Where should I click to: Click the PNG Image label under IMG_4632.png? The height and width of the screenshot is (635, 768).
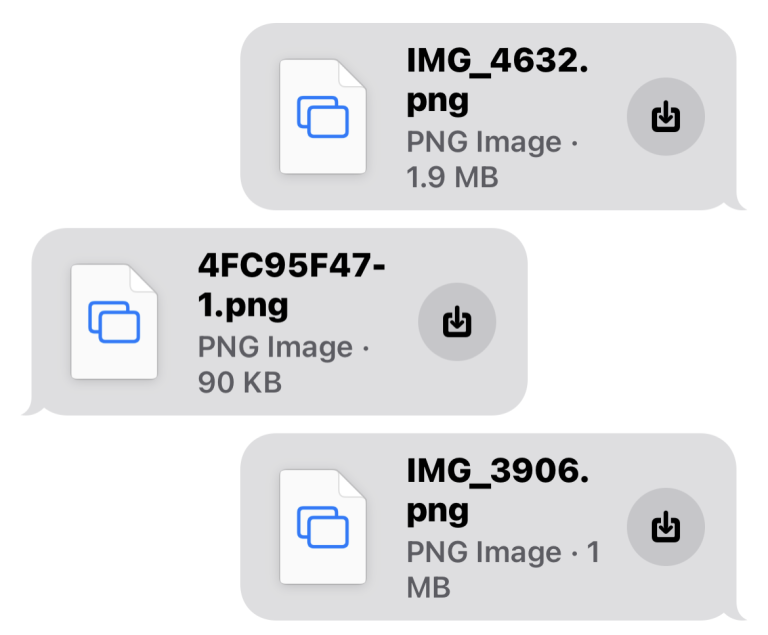(484, 143)
